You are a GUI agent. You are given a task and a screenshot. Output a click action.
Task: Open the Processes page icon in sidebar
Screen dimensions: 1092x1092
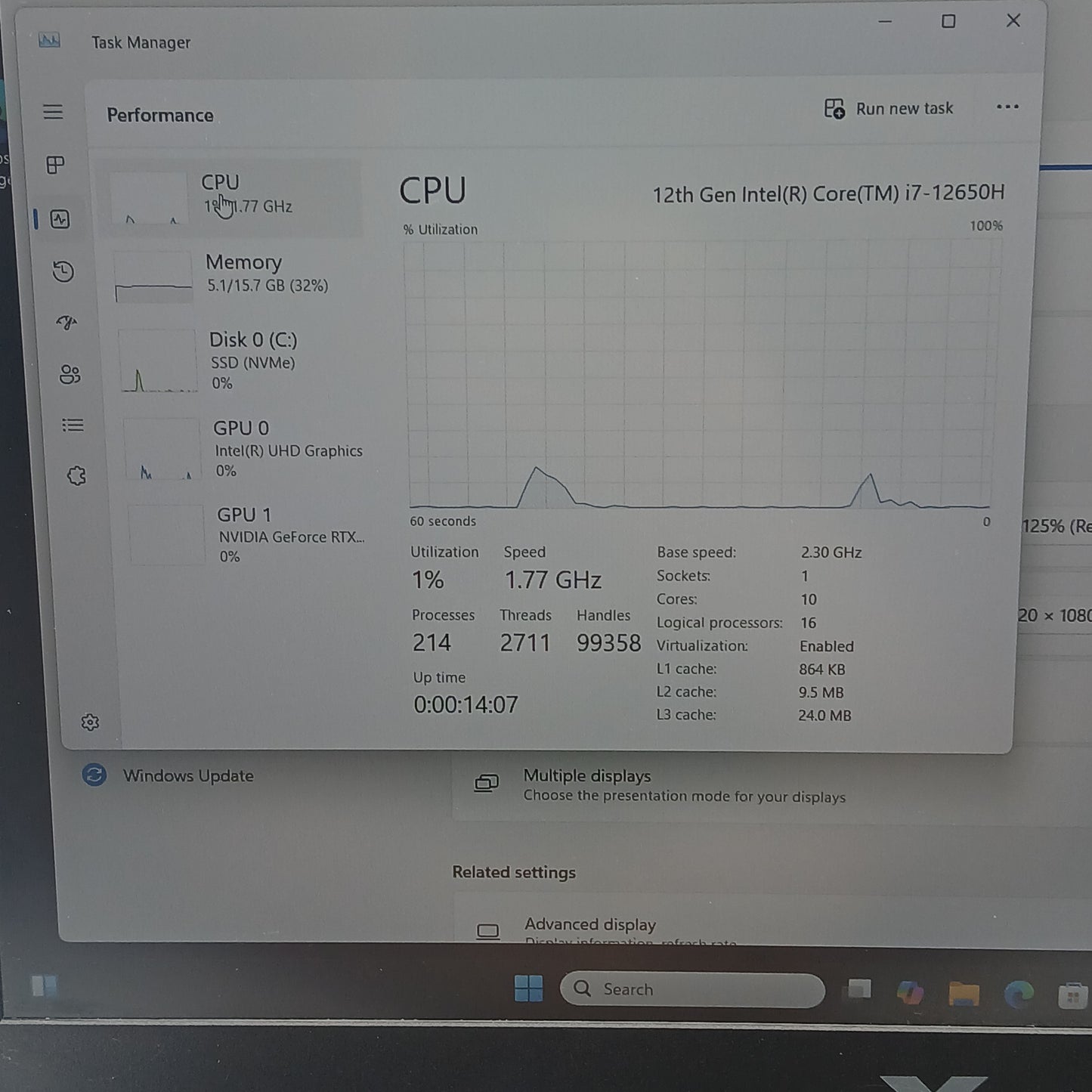(55, 165)
